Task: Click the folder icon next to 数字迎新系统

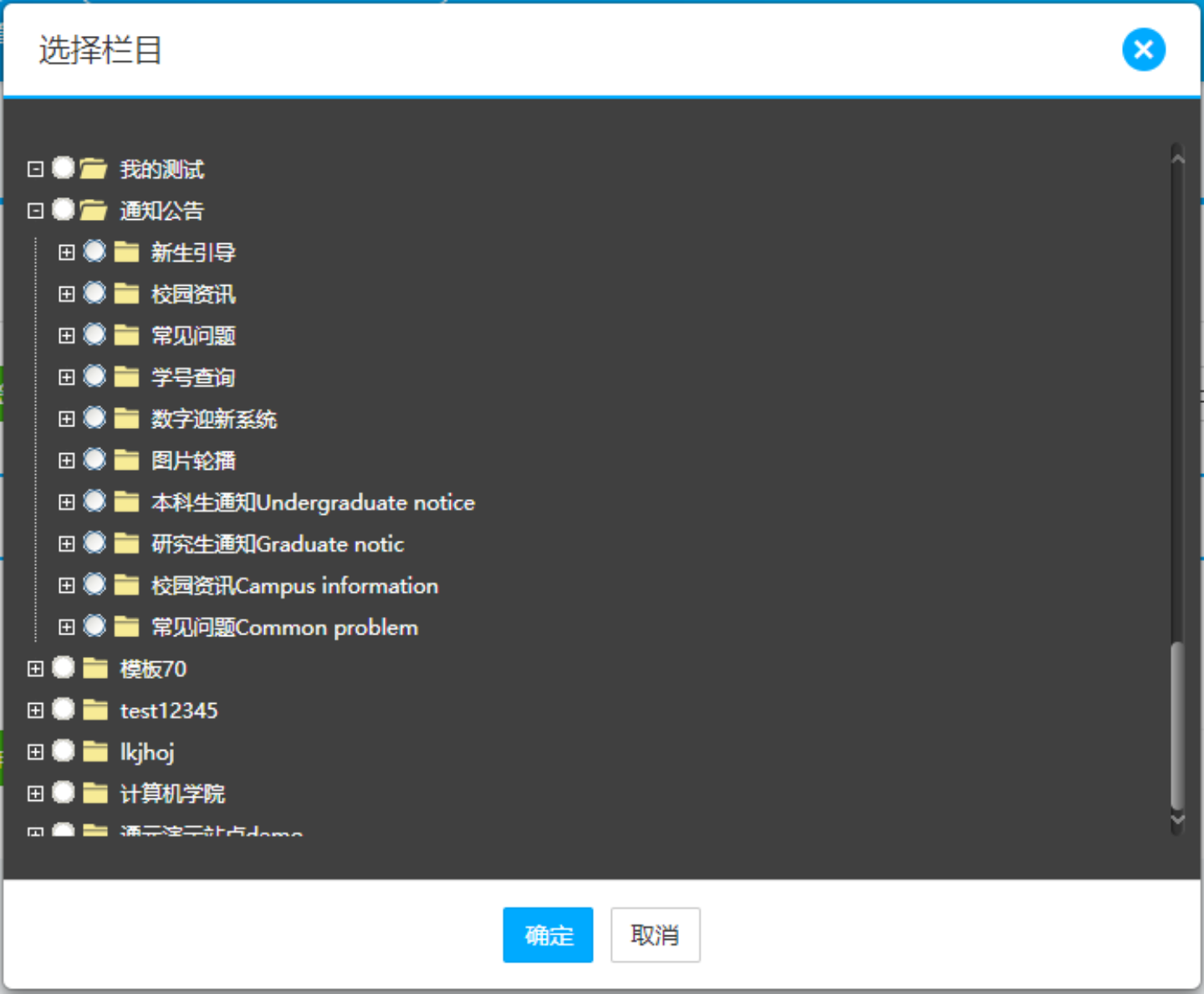Action: (126, 419)
